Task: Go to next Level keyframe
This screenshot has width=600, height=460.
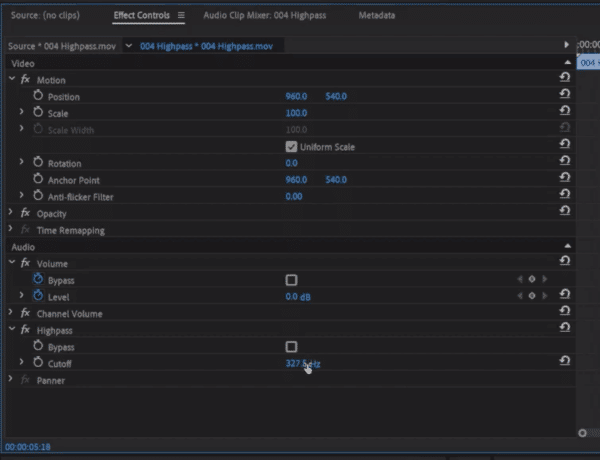Action: [544, 296]
